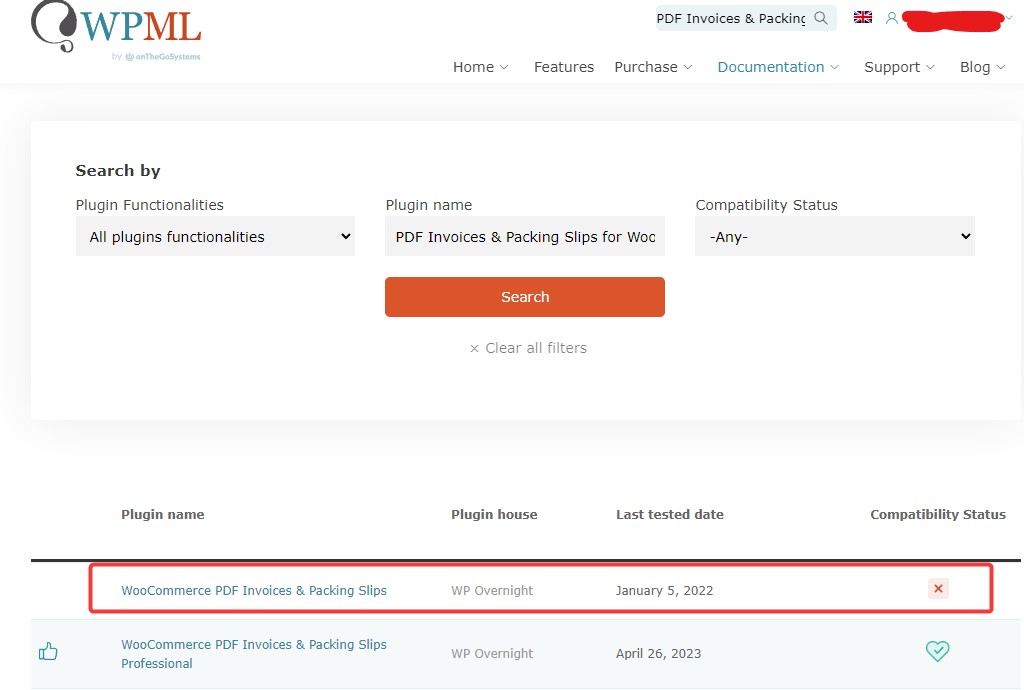Open the Plugin Functionalities dropdown
Screen dimensions: 1024x690
click(x=216, y=236)
